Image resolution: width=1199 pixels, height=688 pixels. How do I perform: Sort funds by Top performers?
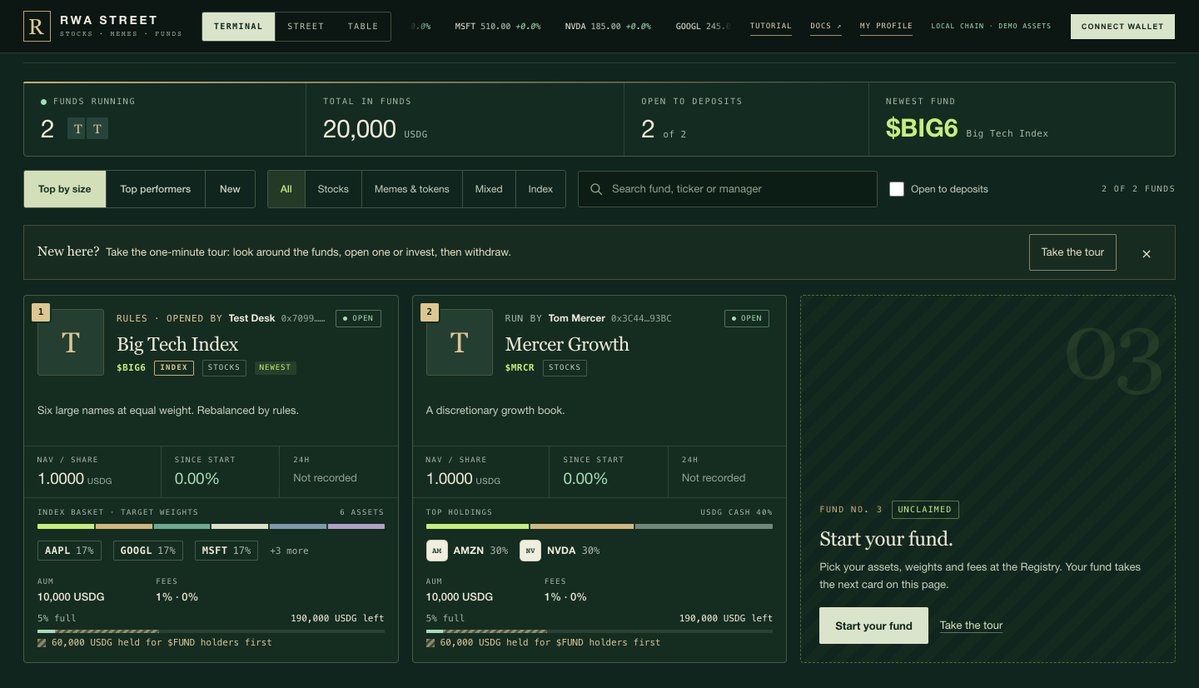click(x=155, y=189)
